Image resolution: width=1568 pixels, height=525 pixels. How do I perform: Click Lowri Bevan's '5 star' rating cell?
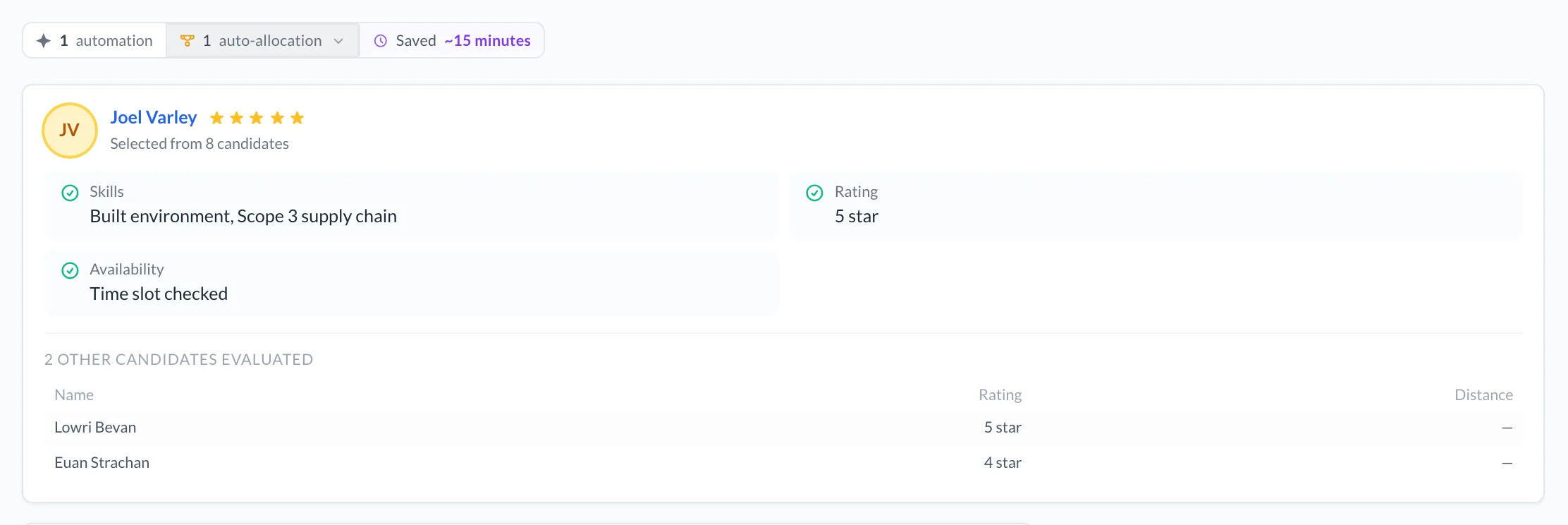click(1003, 428)
